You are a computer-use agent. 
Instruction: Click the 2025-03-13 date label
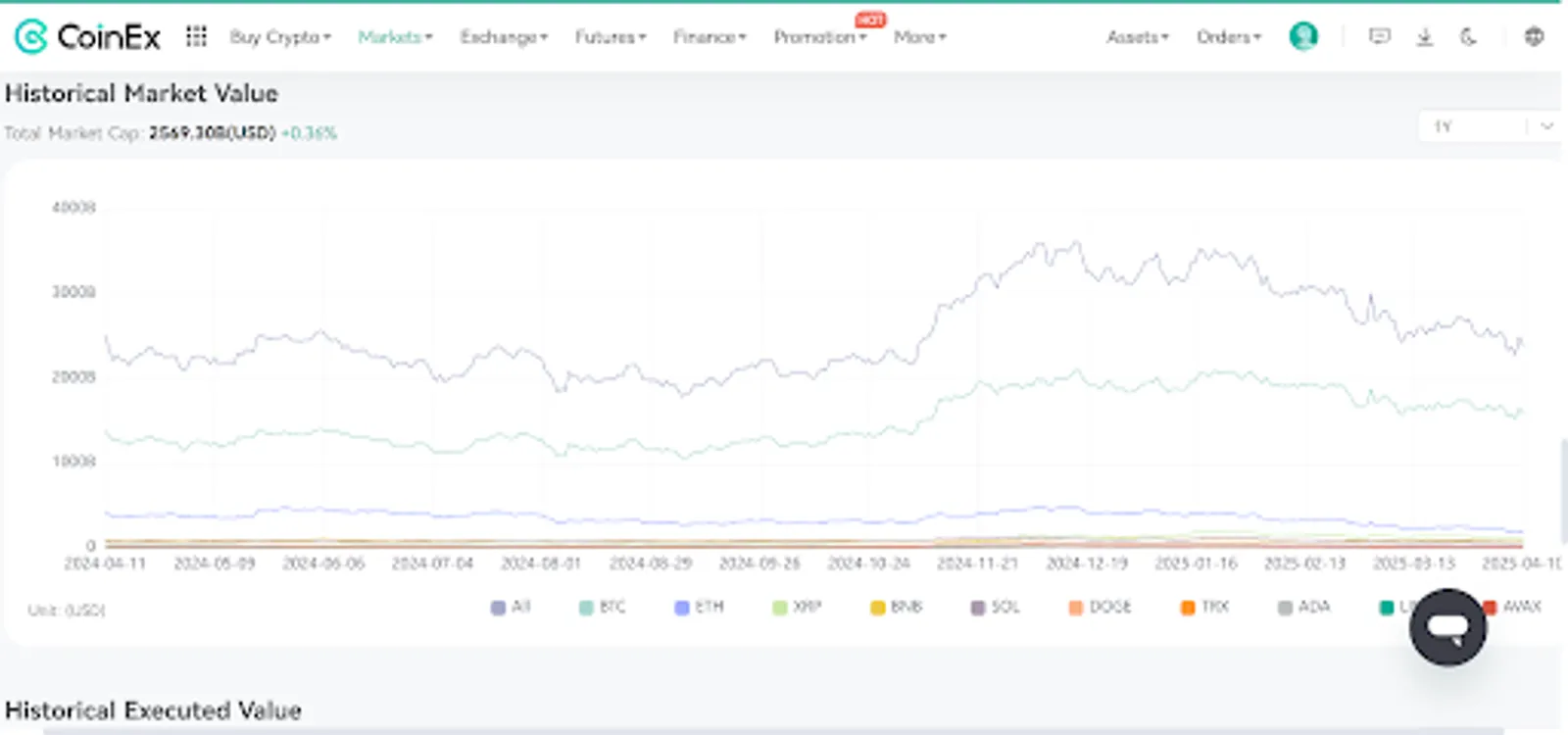1414,563
